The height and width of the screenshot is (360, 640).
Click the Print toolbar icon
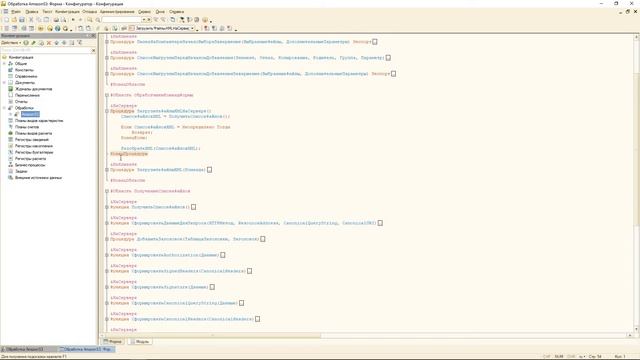tap(56, 20)
